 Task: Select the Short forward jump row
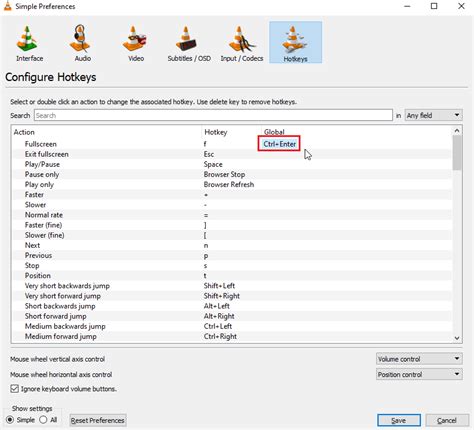(x=232, y=316)
